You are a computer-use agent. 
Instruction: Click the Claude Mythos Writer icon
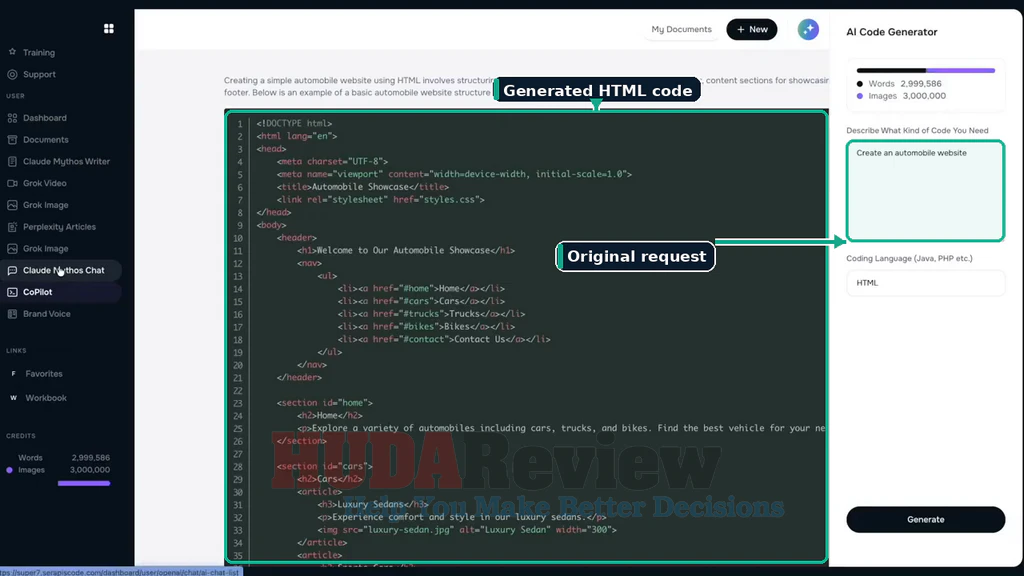point(12,161)
